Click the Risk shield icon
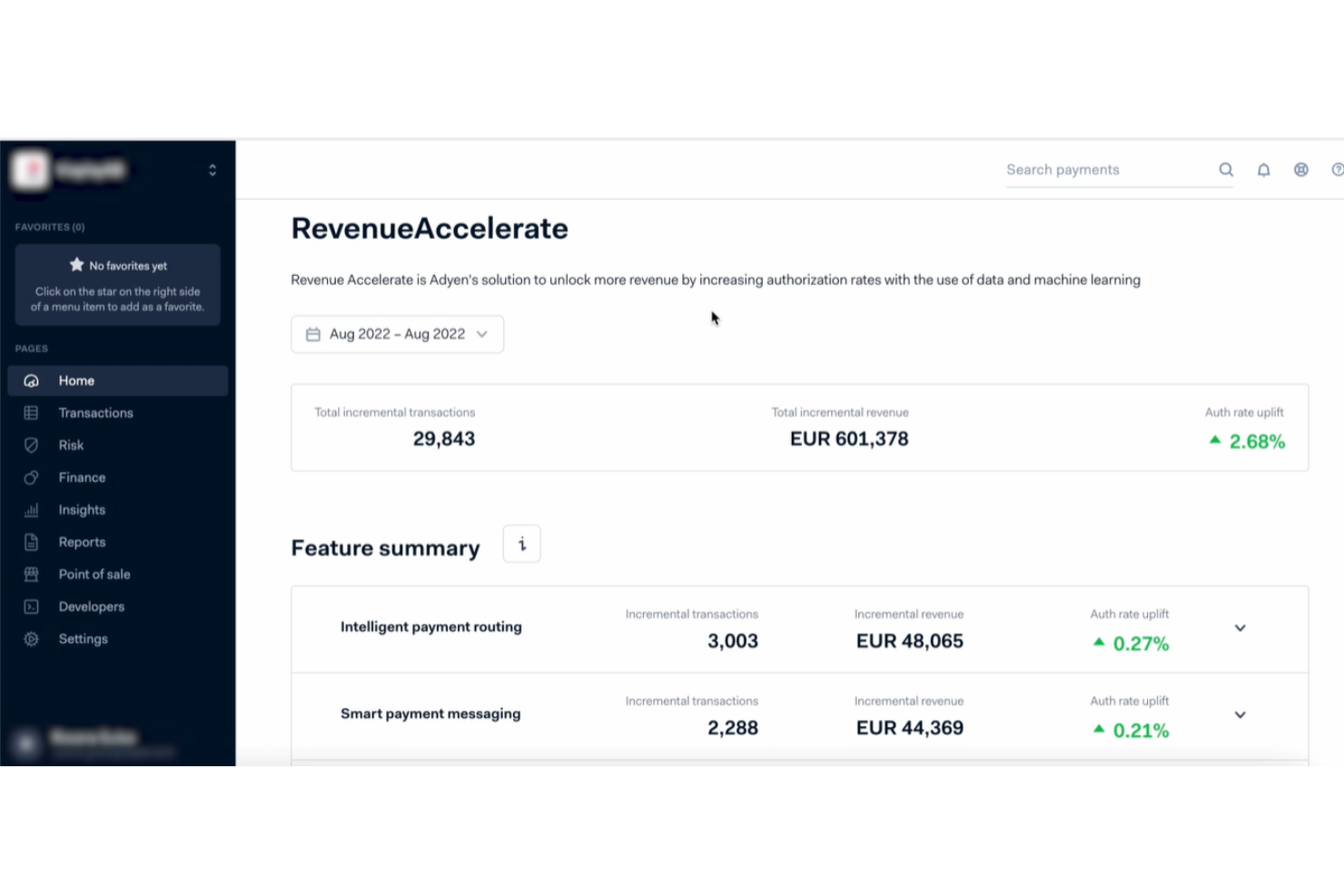The width and height of the screenshot is (1344, 896). [31, 445]
